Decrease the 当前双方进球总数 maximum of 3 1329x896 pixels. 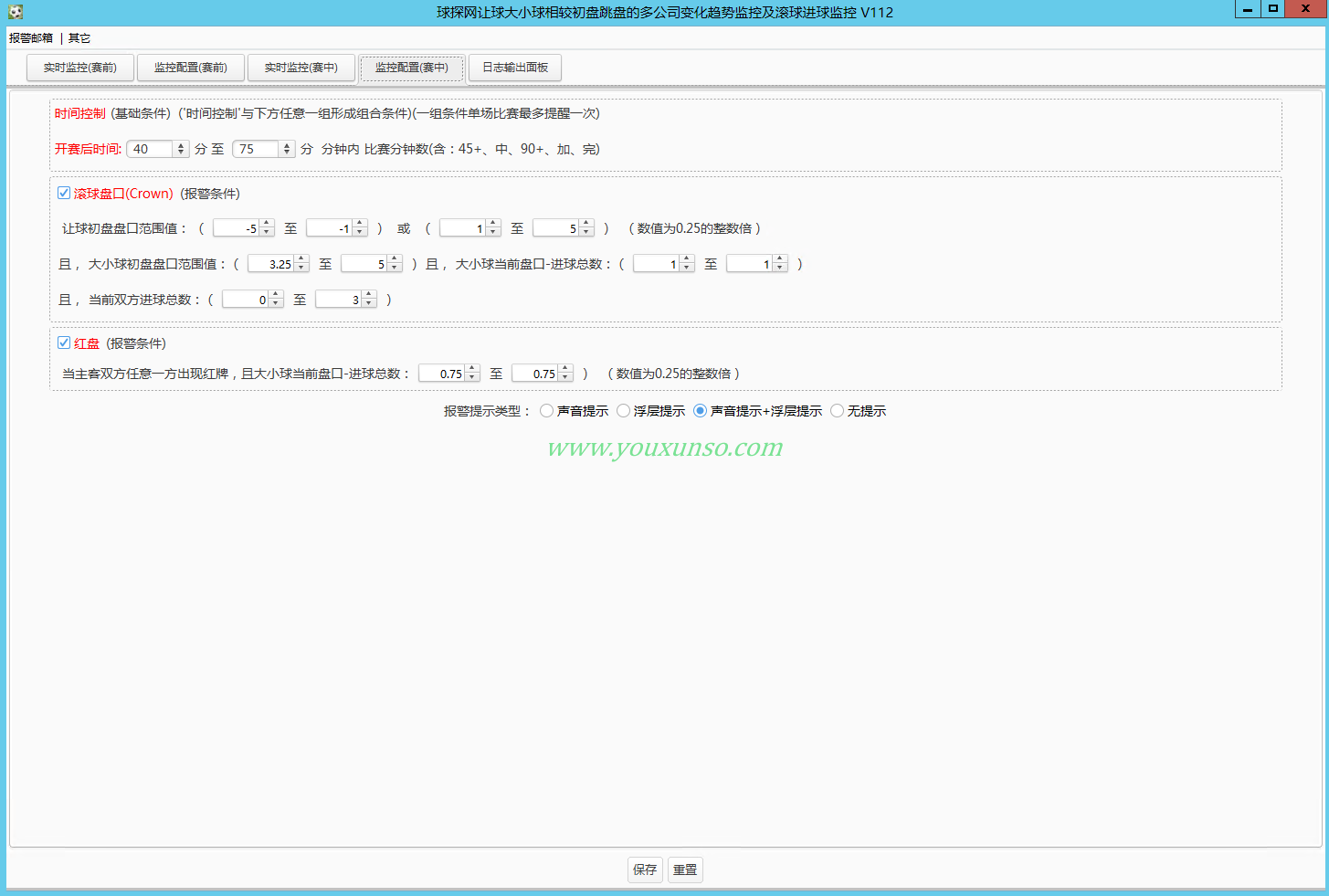(369, 303)
